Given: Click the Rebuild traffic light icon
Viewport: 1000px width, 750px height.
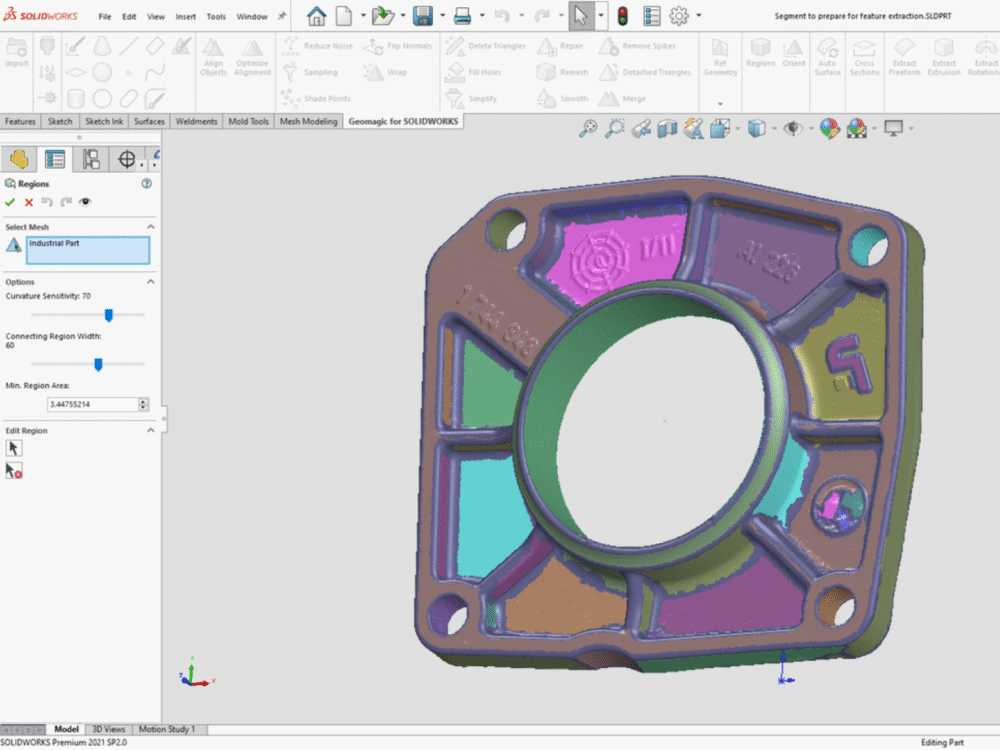Looking at the screenshot, I should click(622, 16).
